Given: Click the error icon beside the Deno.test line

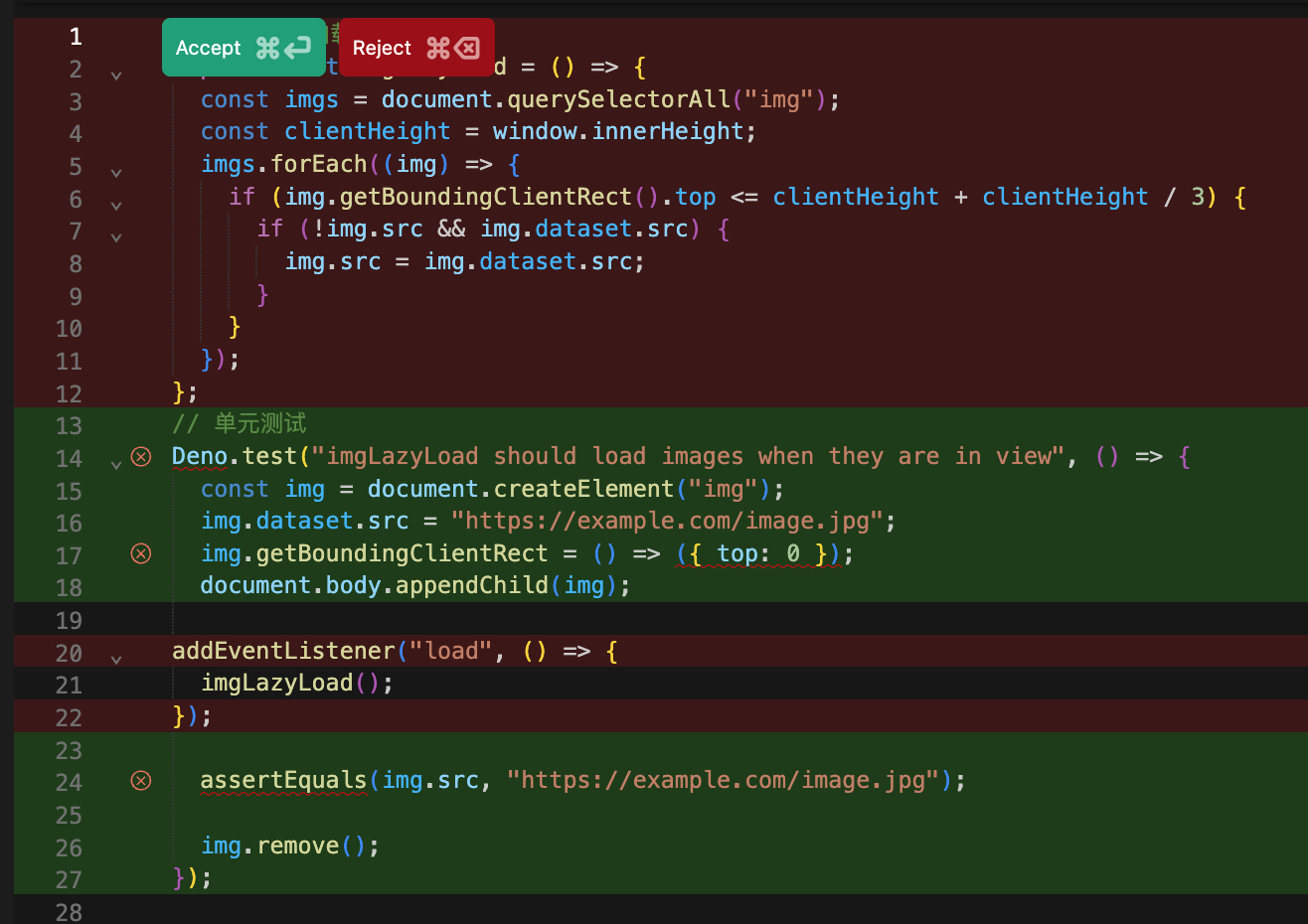Looking at the screenshot, I should pyautogui.click(x=141, y=457).
